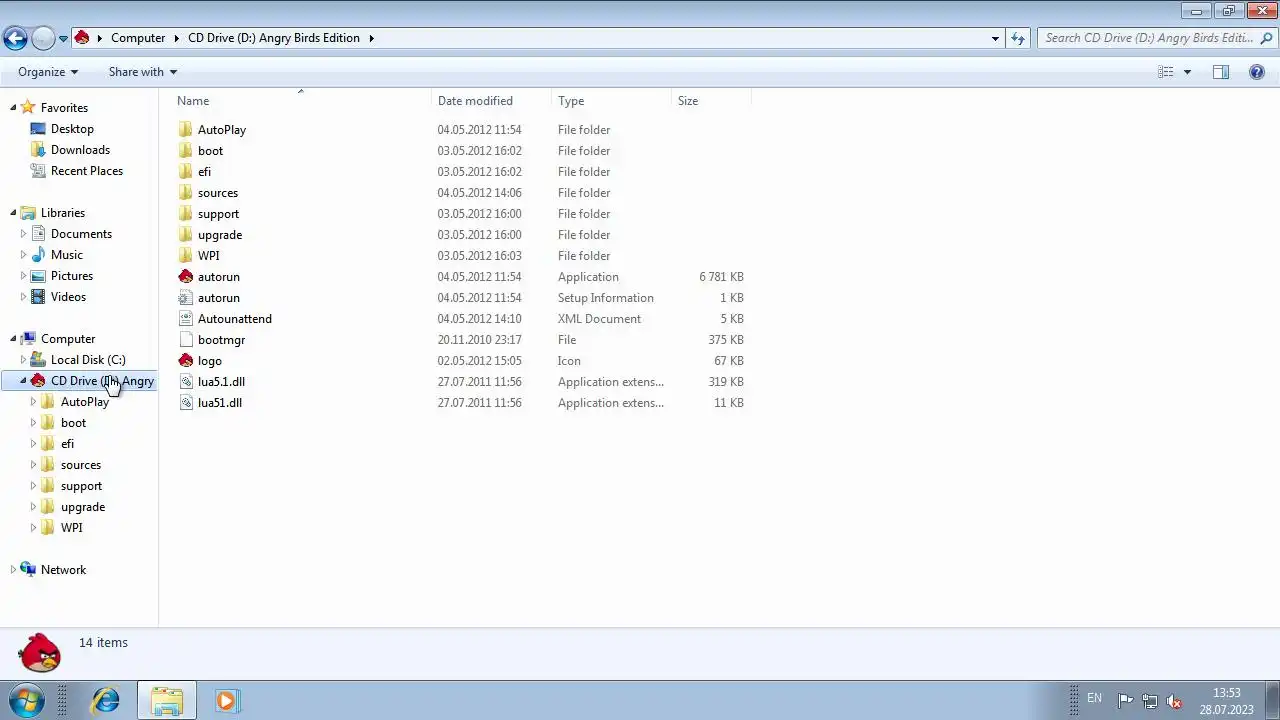Click the search magnifier icon
The width and height of the screenshot is (1280, 720).
tap(1267, 38)
